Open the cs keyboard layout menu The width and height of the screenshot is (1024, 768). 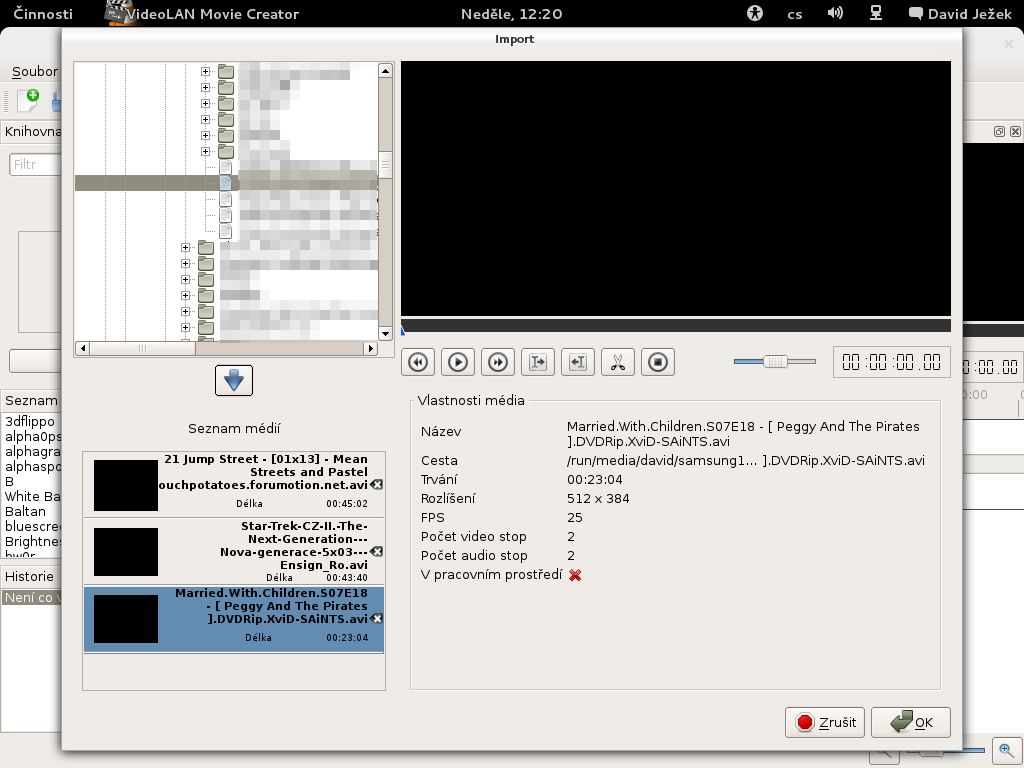pyautogui.click(x=795, y=14)
